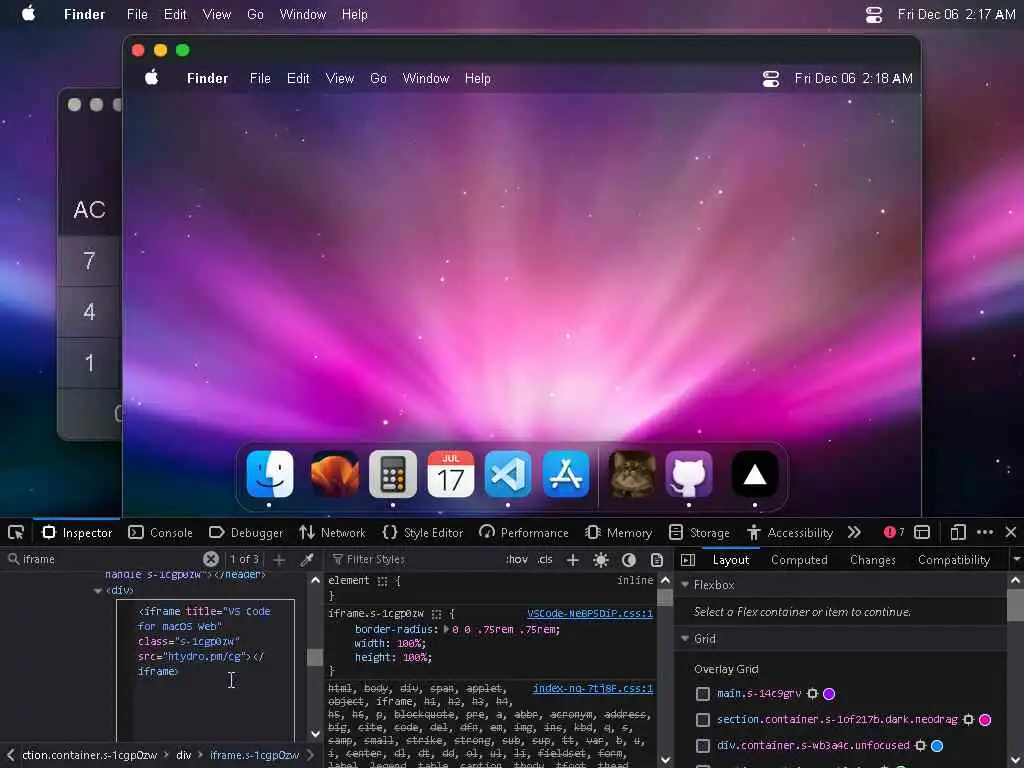Enable grid overlay for div.container.s-wb3a4c.unfocused
Viewport: 1024px width, 768px height.
point(703,746)
